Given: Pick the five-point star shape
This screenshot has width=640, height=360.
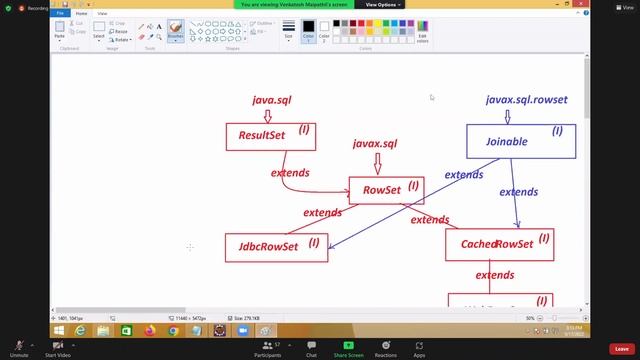Looking at the screenshot, I should 208,39.
